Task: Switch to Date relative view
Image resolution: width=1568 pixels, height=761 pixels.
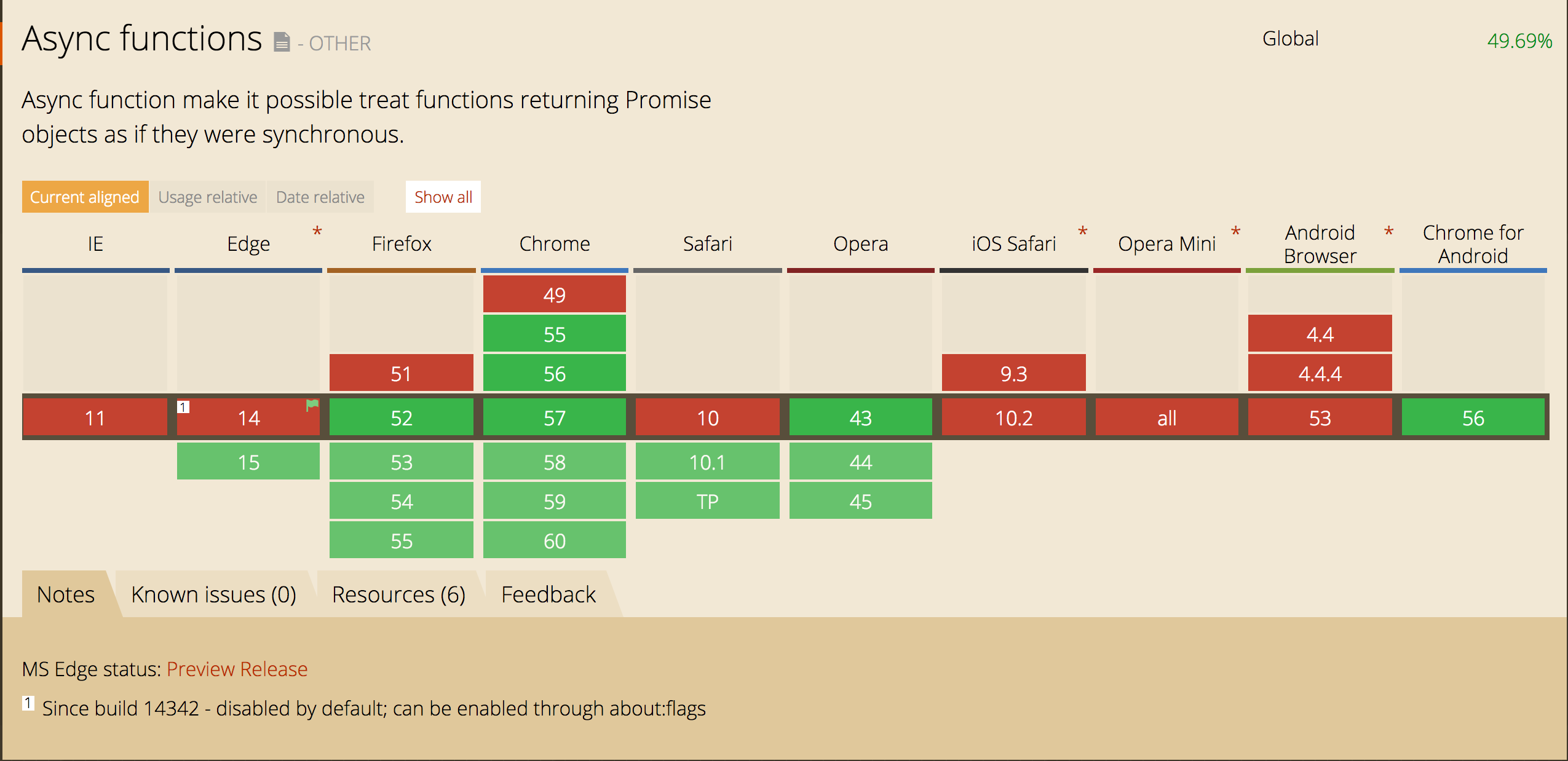Action: [x=320, y=197]
